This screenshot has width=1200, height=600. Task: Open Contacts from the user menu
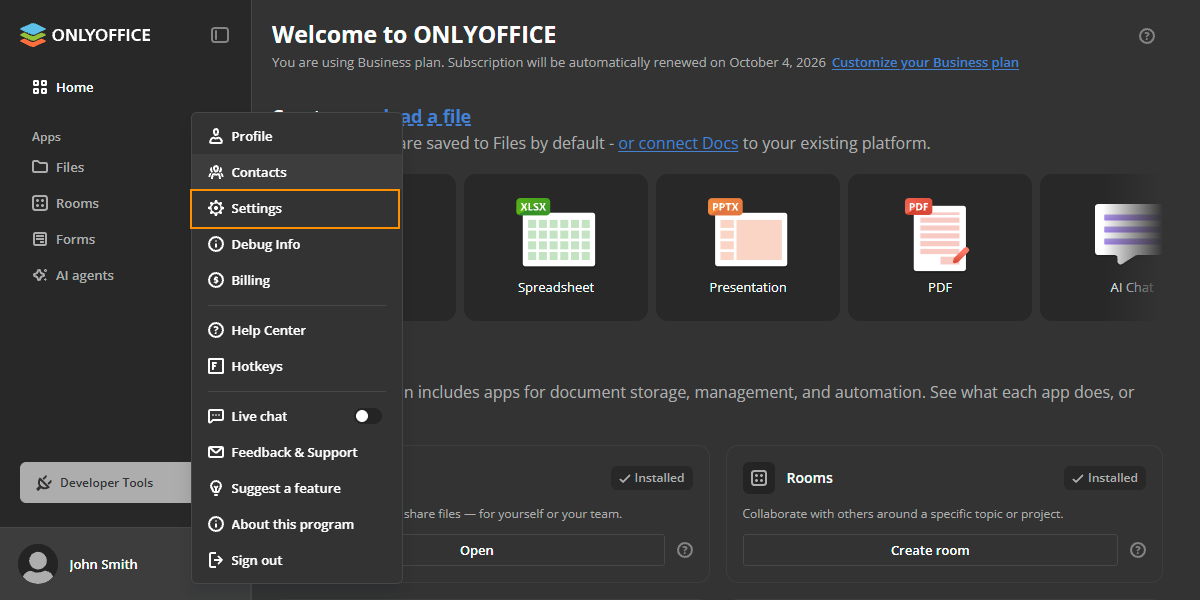(x=297, y=172)
